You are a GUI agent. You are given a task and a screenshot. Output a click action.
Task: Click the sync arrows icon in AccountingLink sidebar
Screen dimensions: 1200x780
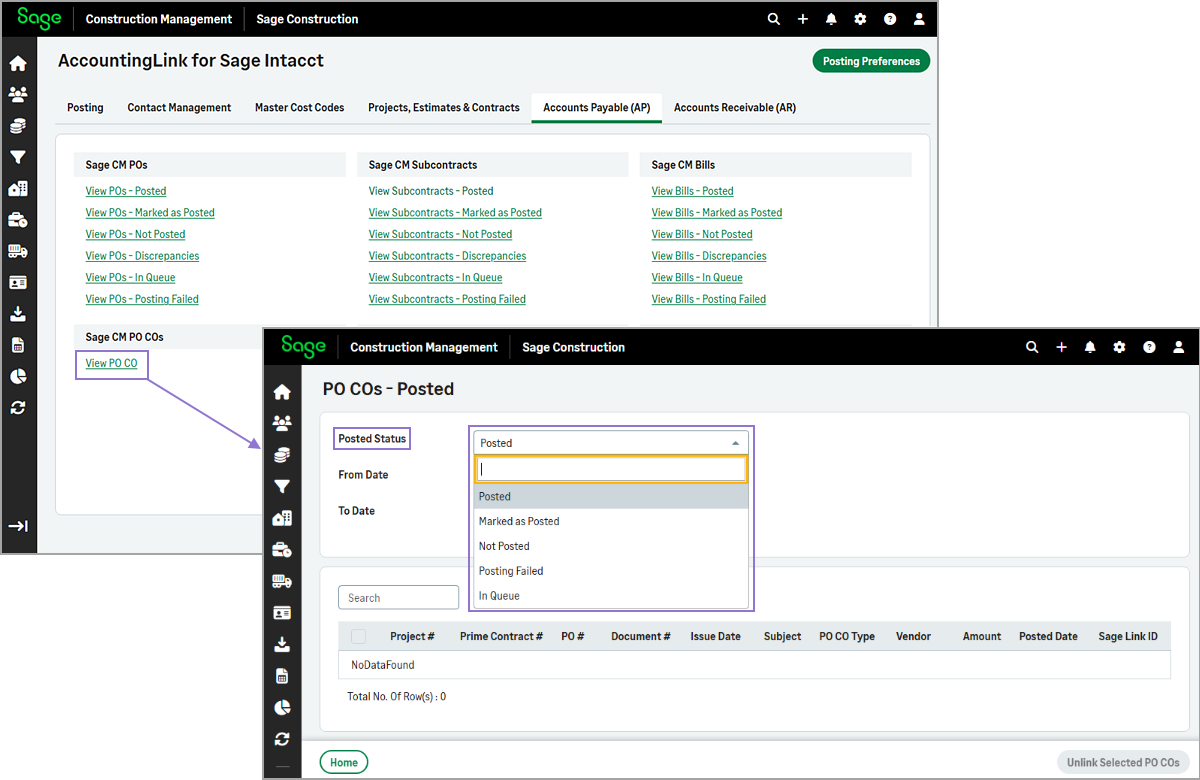[x=18, y=408]
